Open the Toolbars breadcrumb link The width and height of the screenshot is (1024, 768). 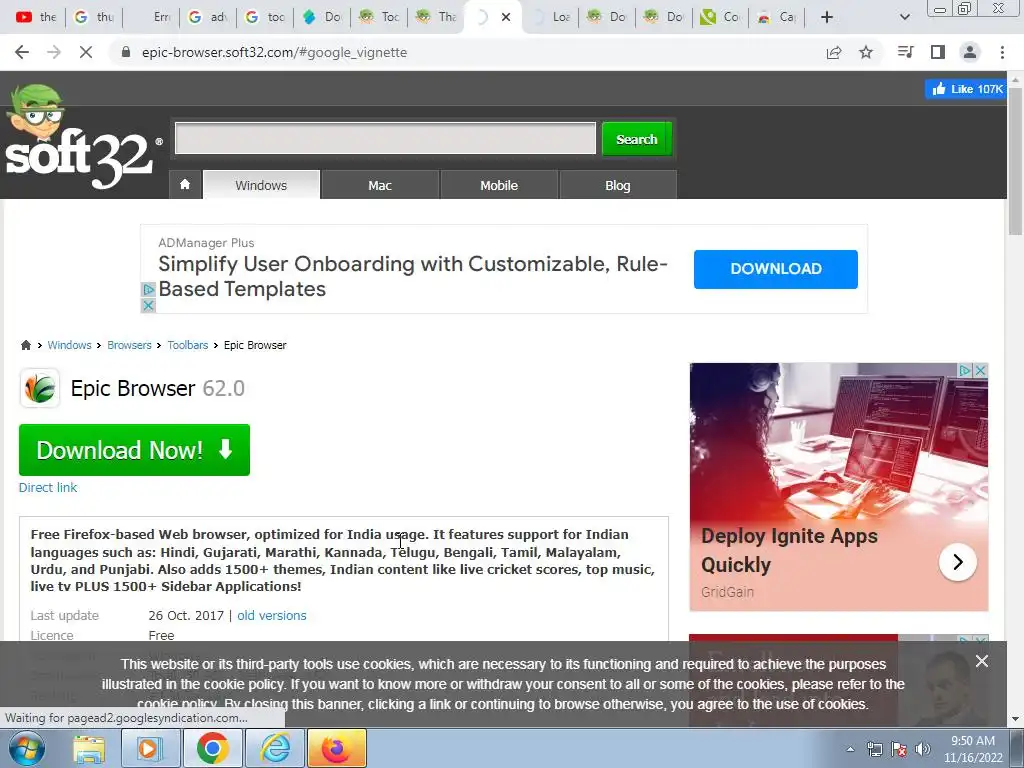[x=187, y=345]
